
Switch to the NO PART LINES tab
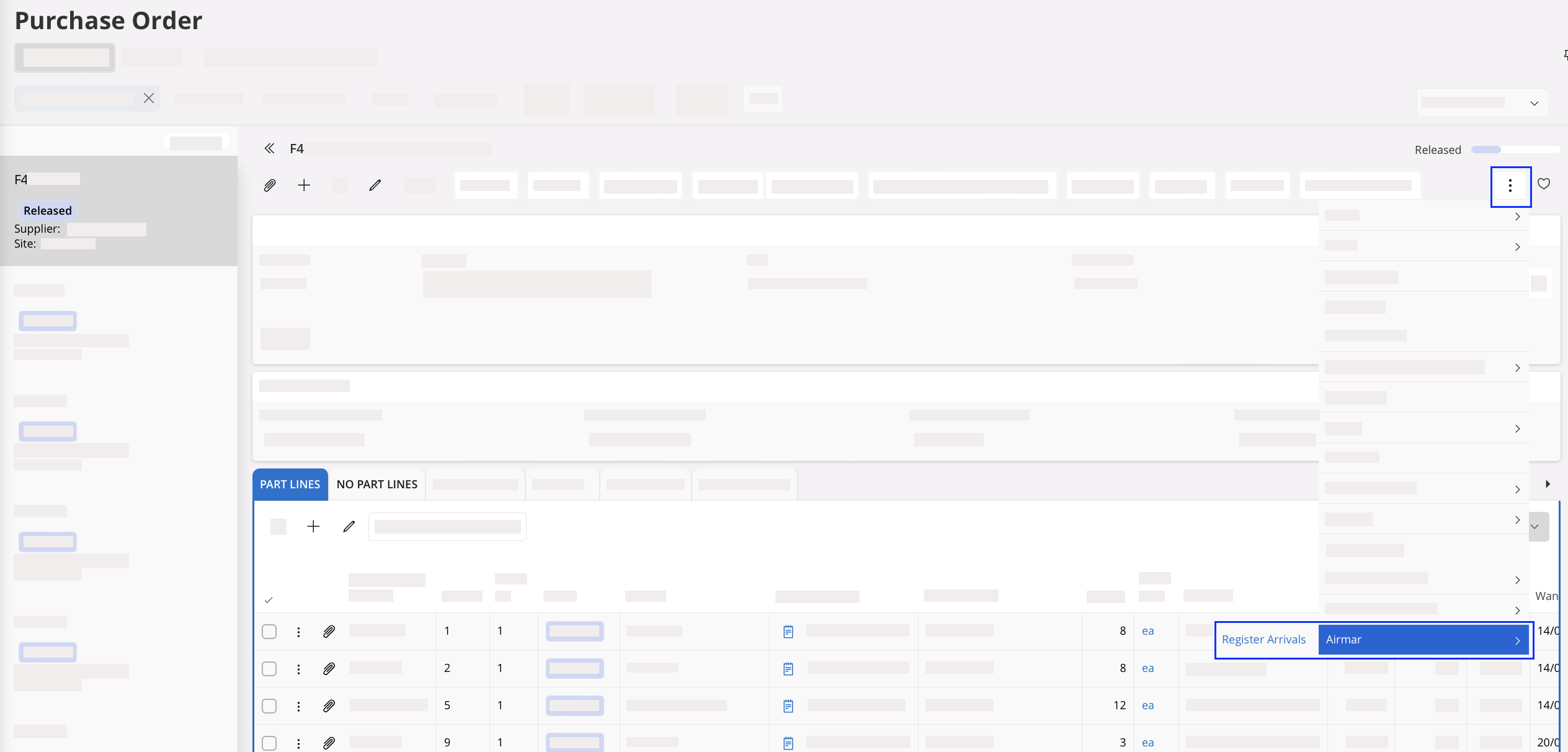[x=376, y=485]
